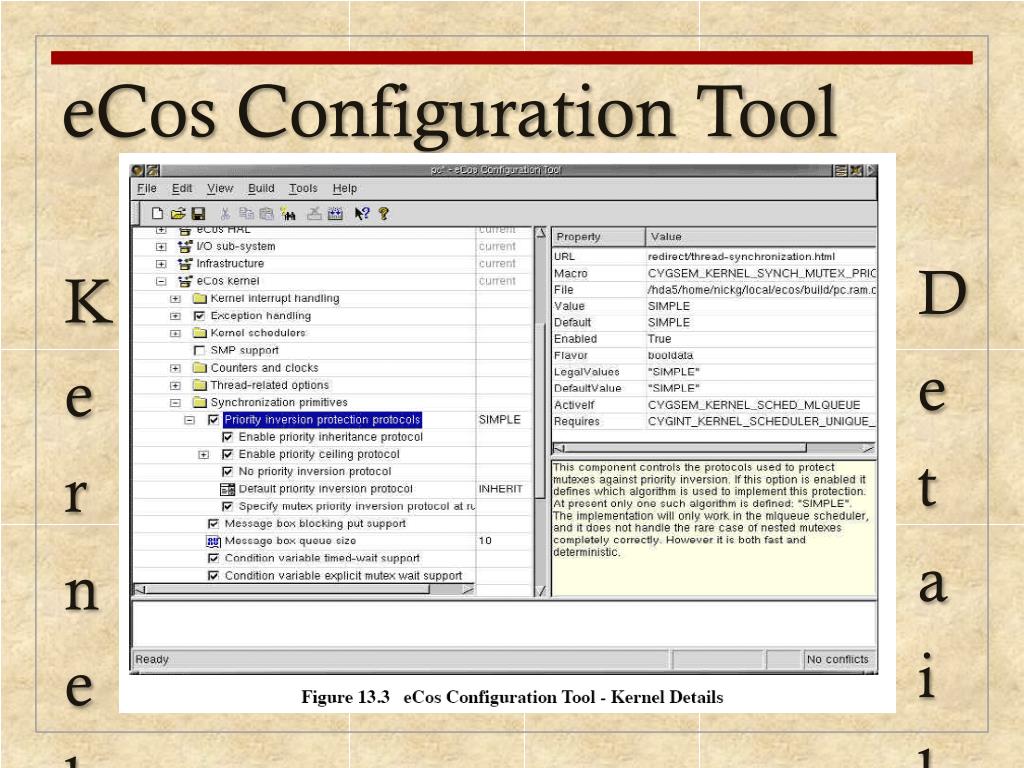Toggle Specify mutex priority inversion protocol checkbox
Viewport: 1024px width, 768px height.
tap(227, 506)
